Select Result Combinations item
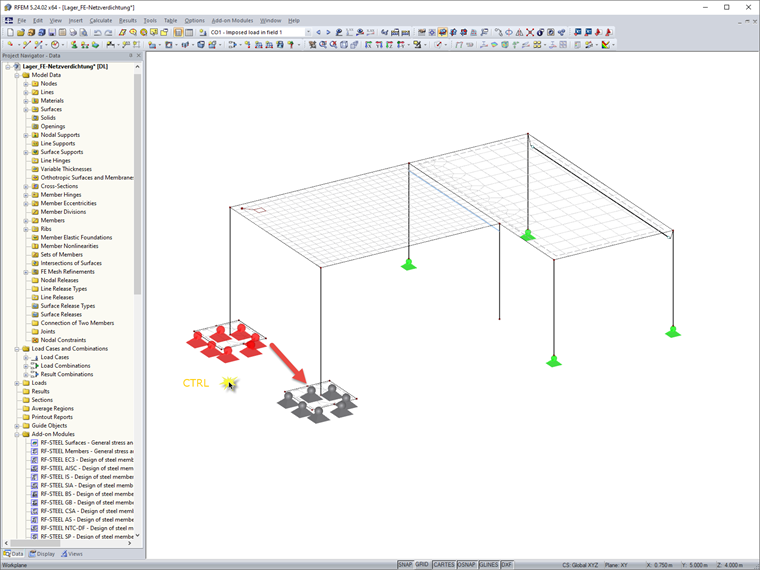Screen dimensions: 760x570 pyautogui.click(x=67, y=374)
